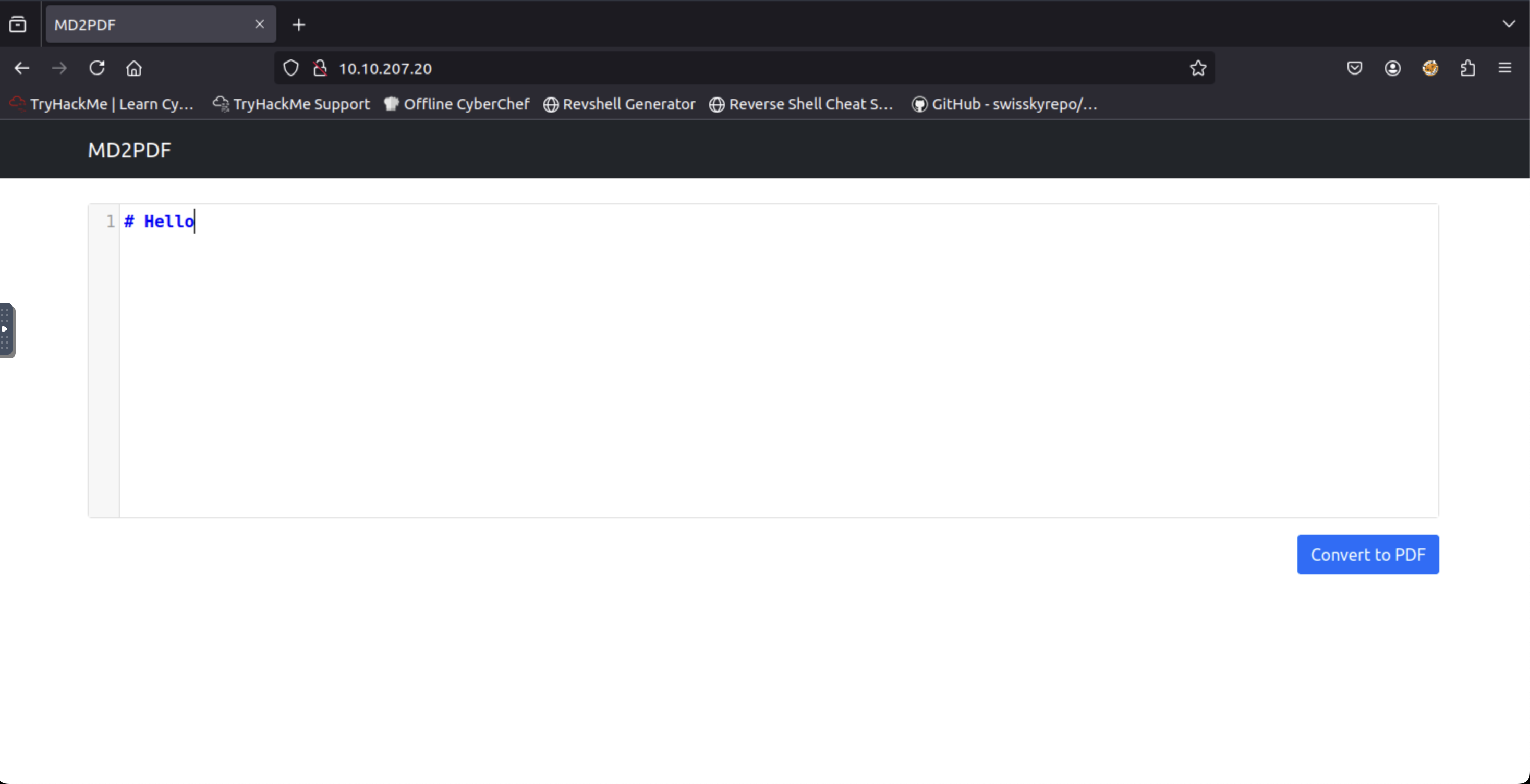The image size is (1530, 784).
Task: Click the MD2PDF navbar brand title
Action: [129, 150]
